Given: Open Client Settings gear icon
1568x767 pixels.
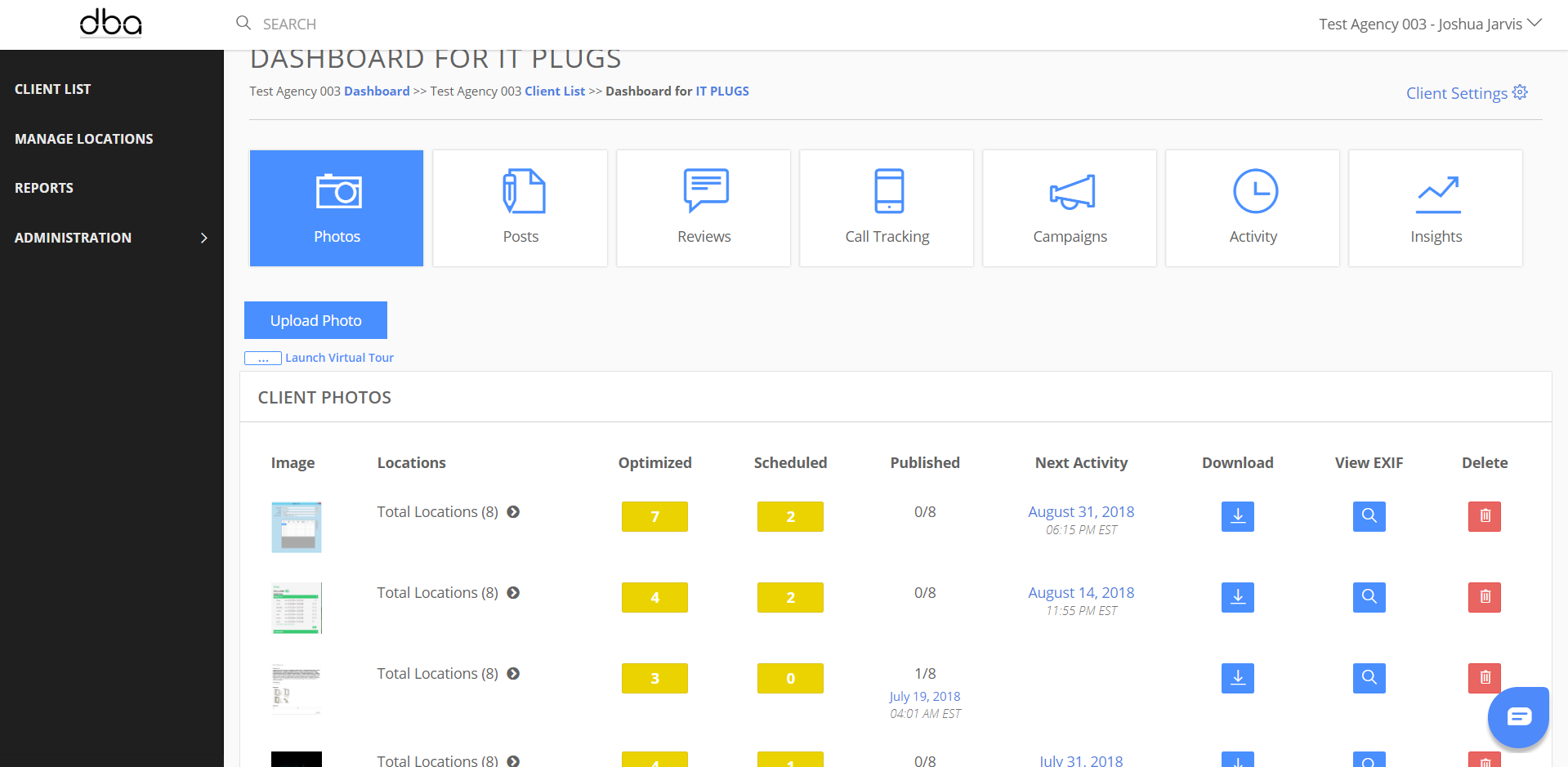Looking at the screenshot, I should point(1520,92).
